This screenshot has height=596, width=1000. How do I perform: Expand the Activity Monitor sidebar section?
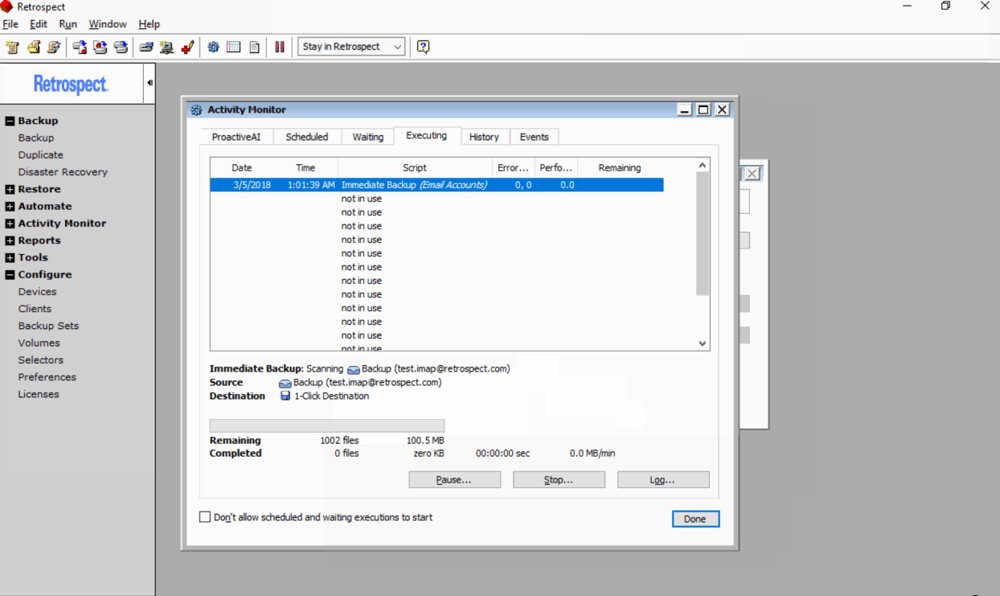[10, 224]
